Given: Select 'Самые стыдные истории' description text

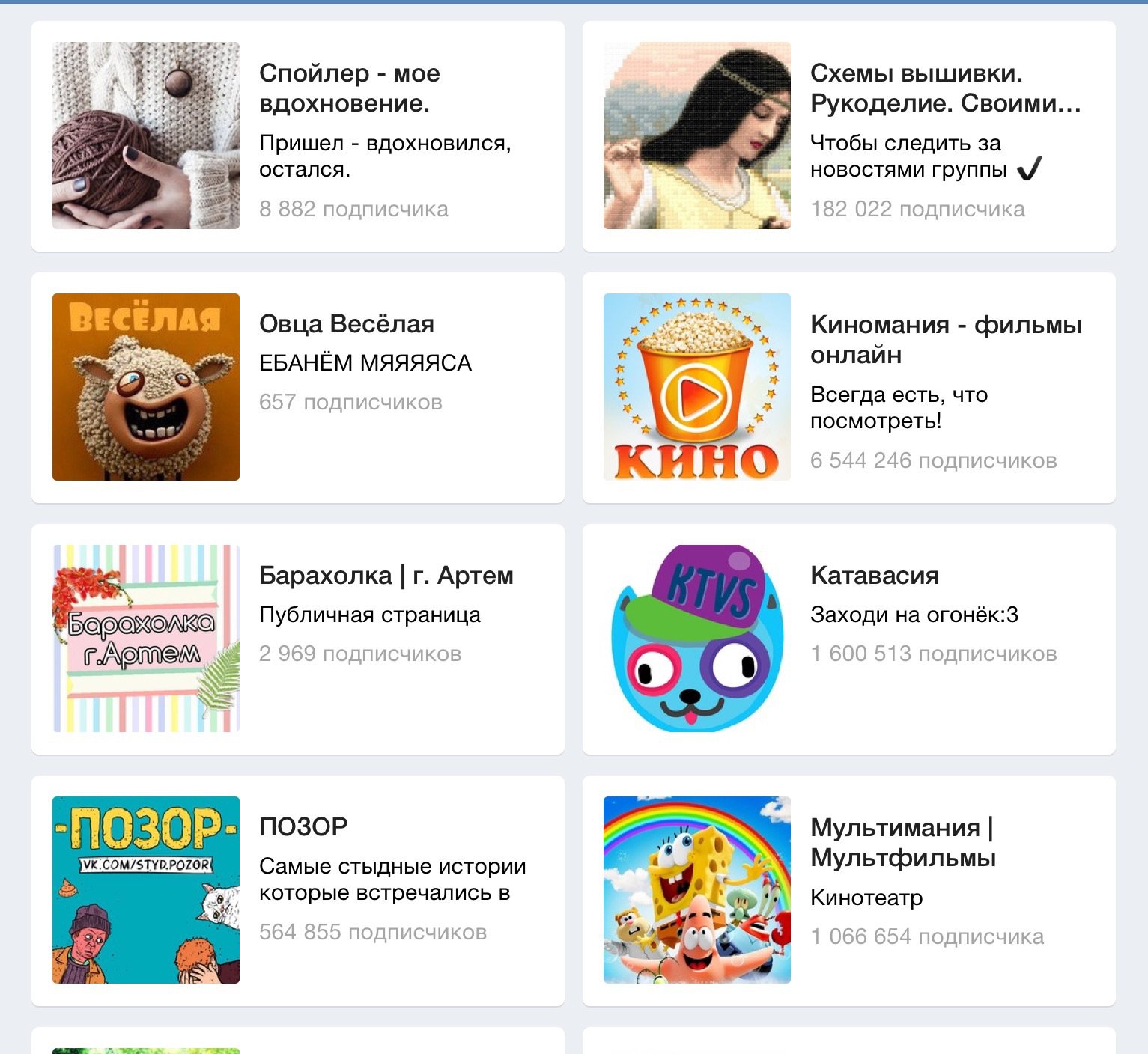Looking at the screenshot, I should [392, 867].
